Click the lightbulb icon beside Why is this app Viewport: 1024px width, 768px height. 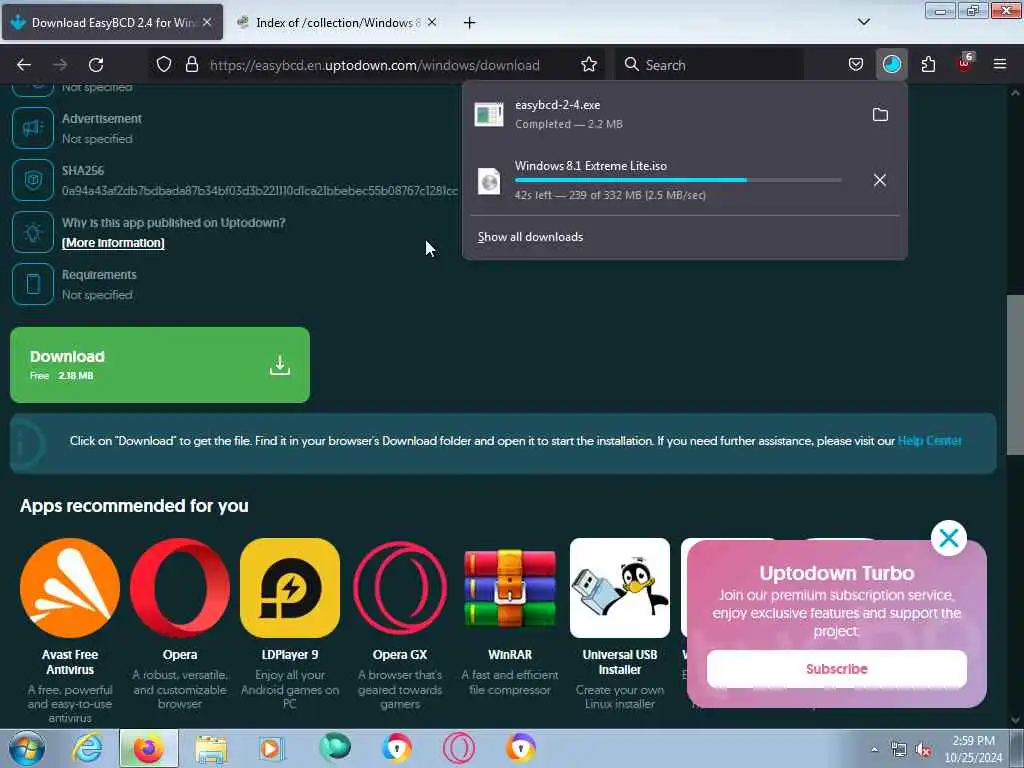33,232
